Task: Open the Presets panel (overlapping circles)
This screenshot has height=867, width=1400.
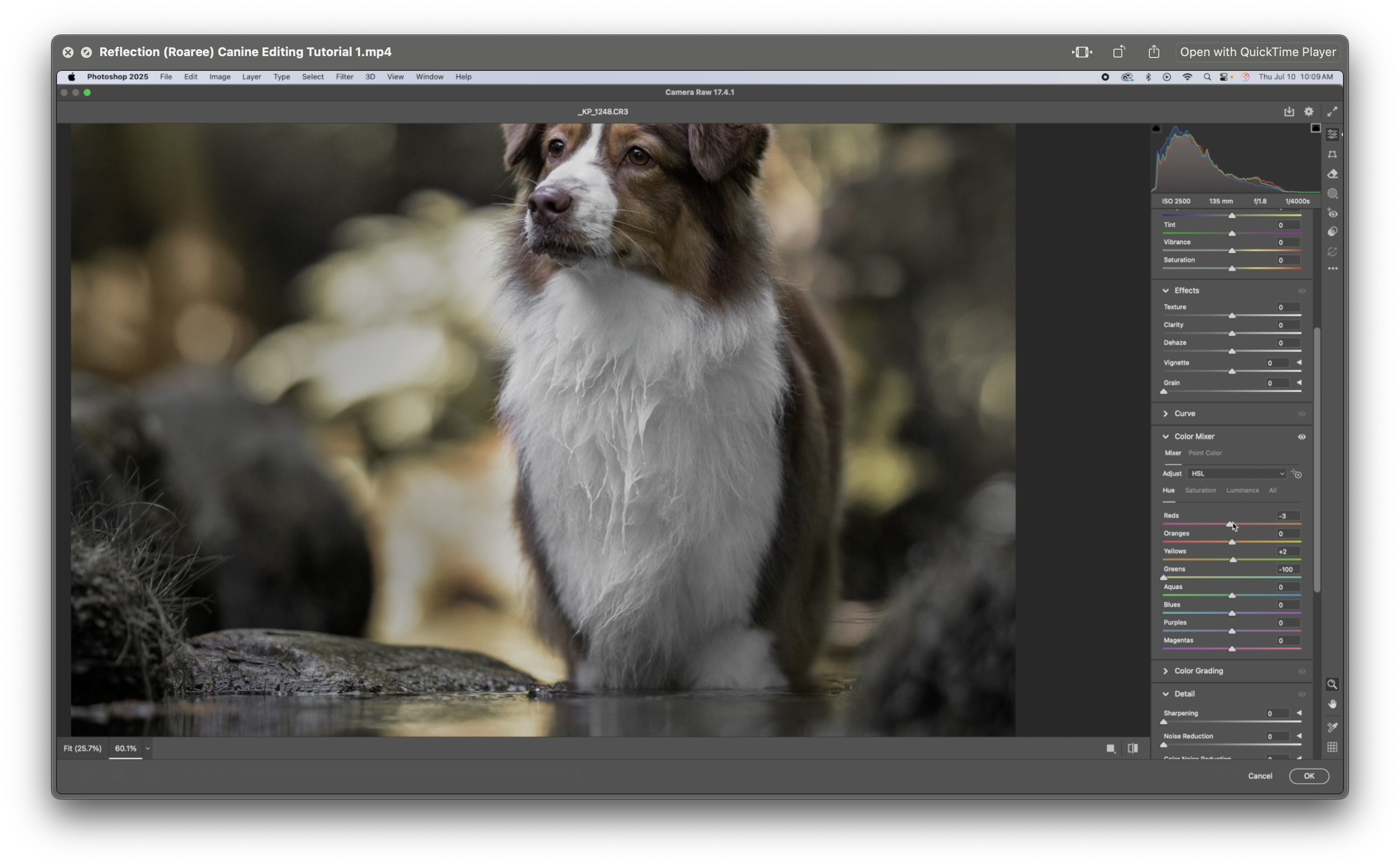Action: (1332, 232)
